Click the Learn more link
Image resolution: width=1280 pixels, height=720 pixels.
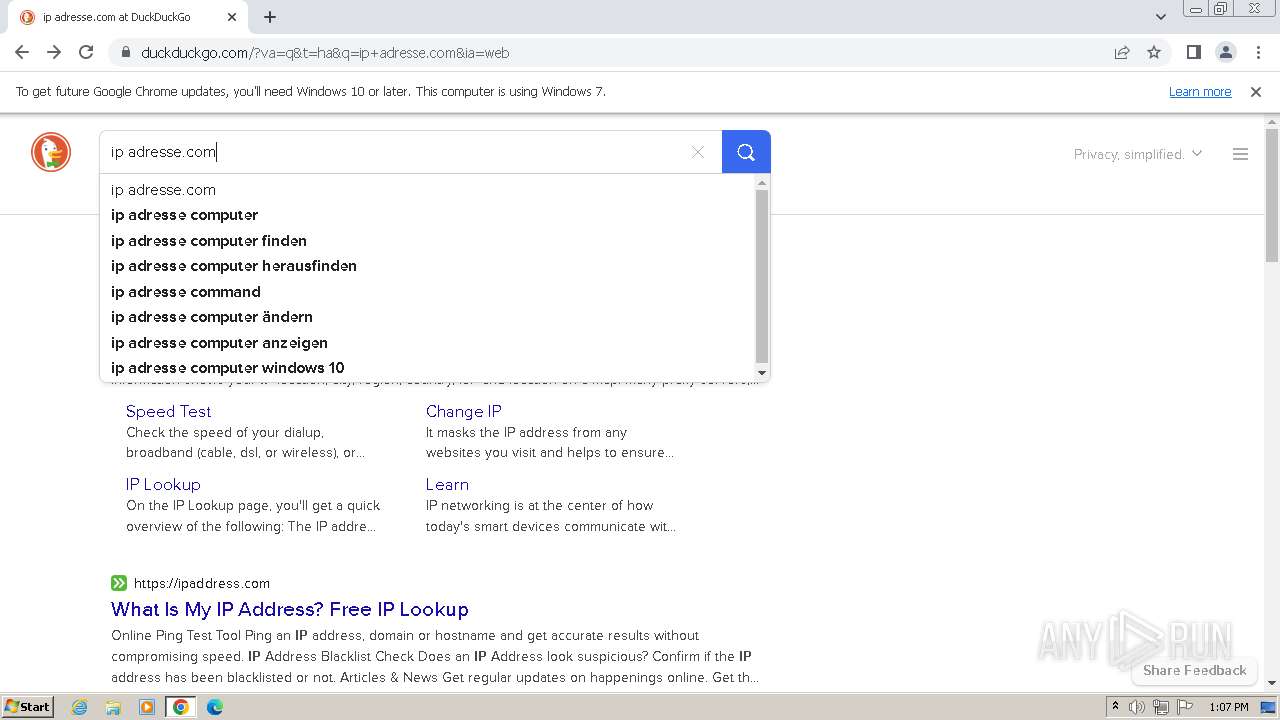[1200, 92]
